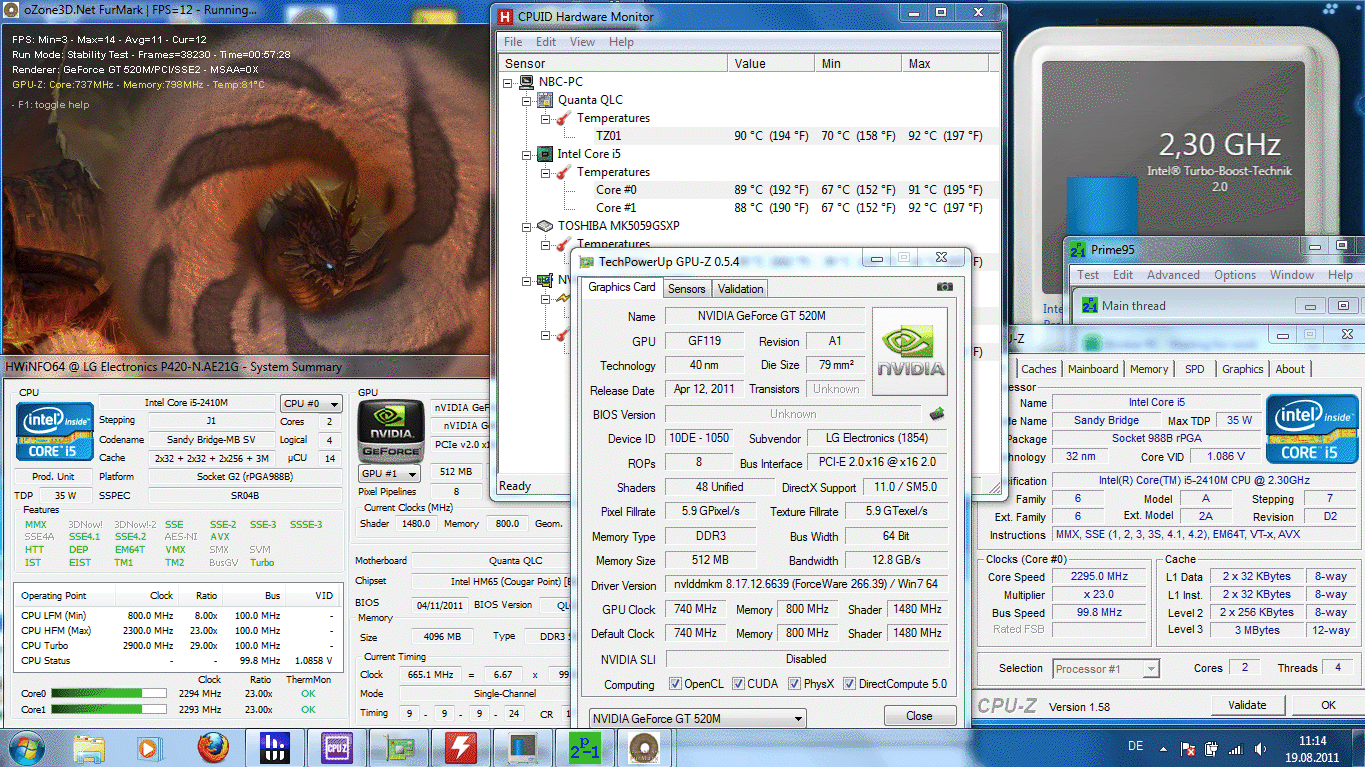Collapse the TOSHIBA MK5059GSXP node
Viewport: 1365px width, 767px height.
(x=527, y=226)
